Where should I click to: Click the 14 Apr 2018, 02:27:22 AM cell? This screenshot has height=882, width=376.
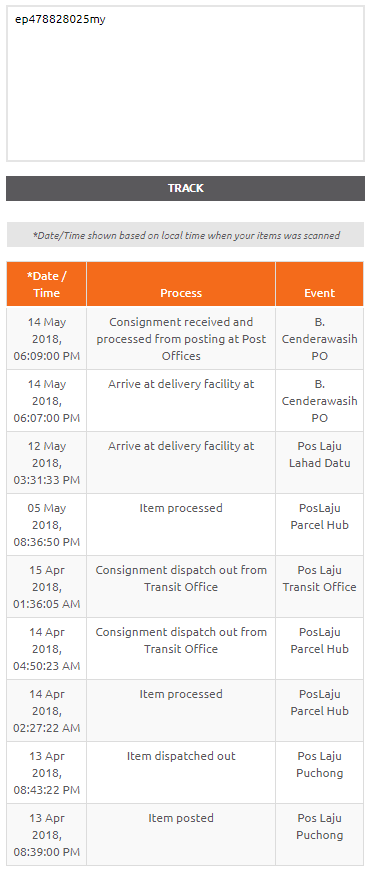click(x=47, y=710)
